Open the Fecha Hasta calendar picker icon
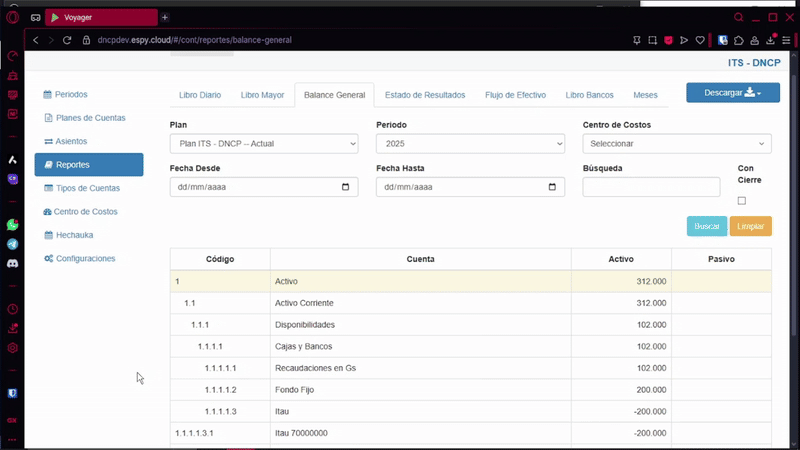This screenshot has height=450, width=800. [553, 187]
